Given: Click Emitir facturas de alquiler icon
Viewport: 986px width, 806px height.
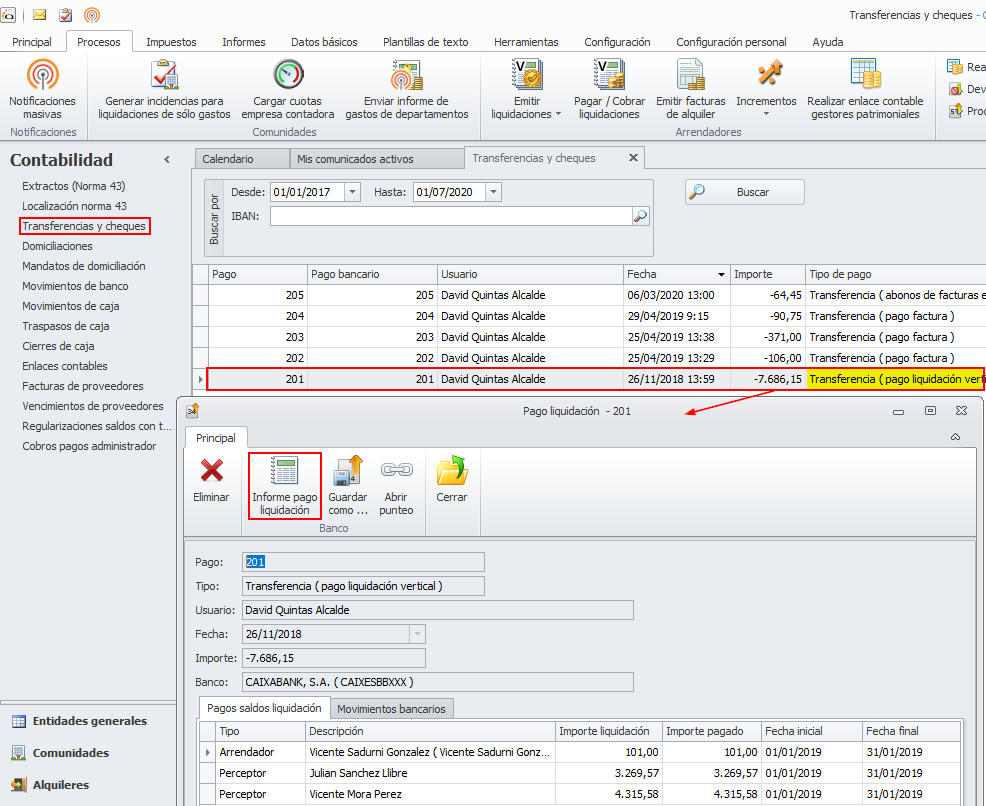Looking at the screenshot, I should pyautogui.click(x=691, y=76).
